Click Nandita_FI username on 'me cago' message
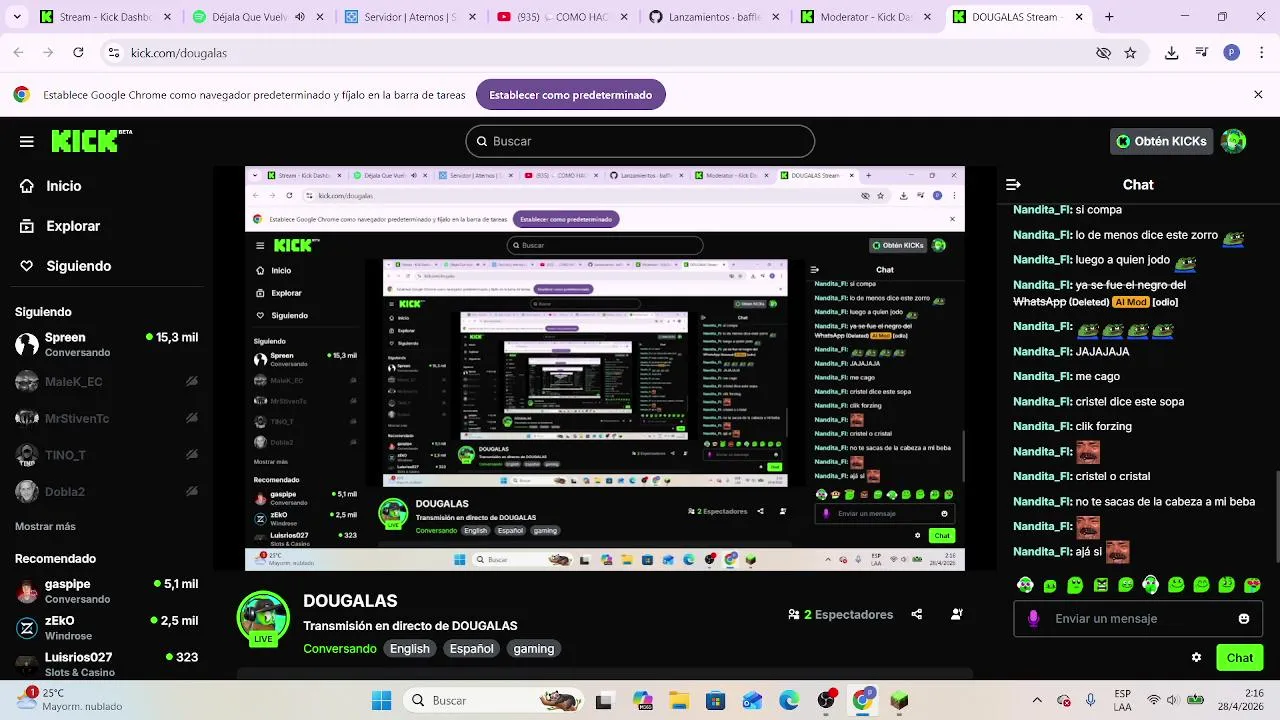Viewport: 1280px width, 720px height. pyautogui.click(x=1042, y=376)
